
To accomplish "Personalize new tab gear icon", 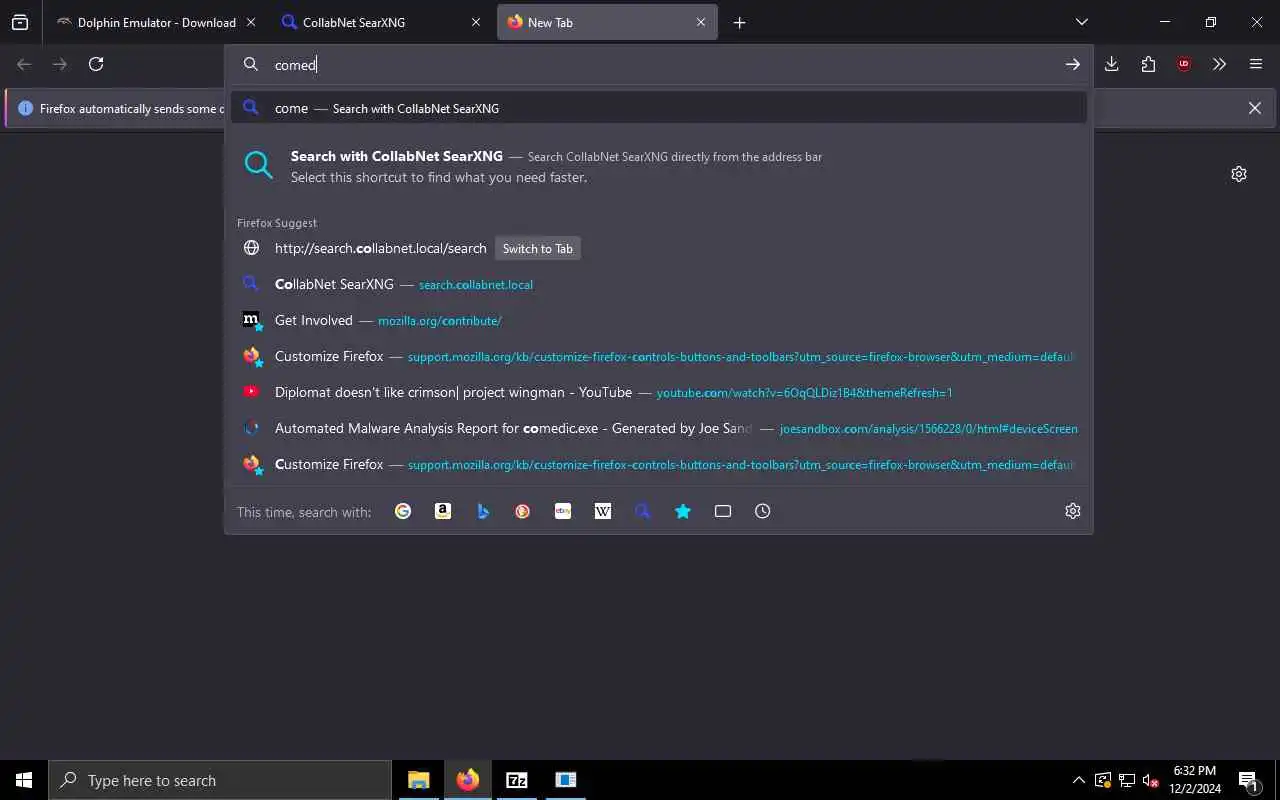I will coord(1239,174).
